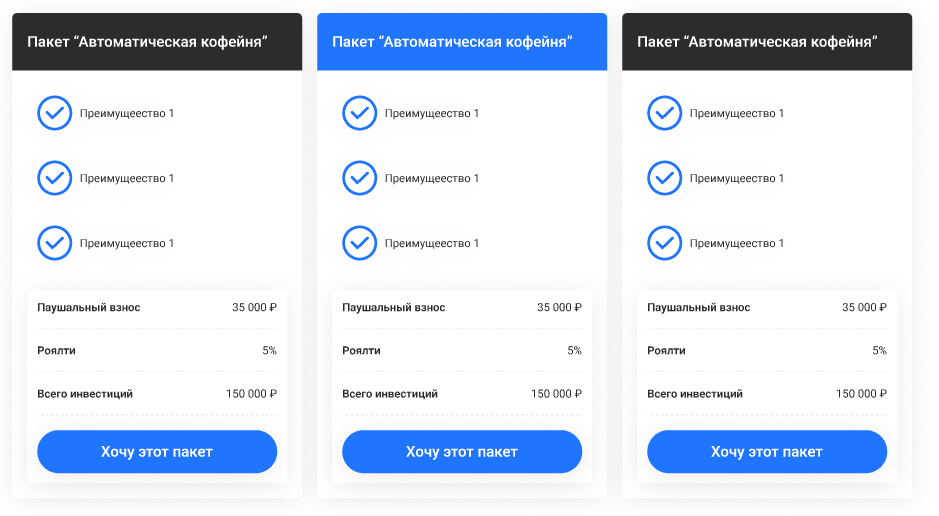
Task: Click "Всего инвестиций" row in right card
Action: coord(767,394)
